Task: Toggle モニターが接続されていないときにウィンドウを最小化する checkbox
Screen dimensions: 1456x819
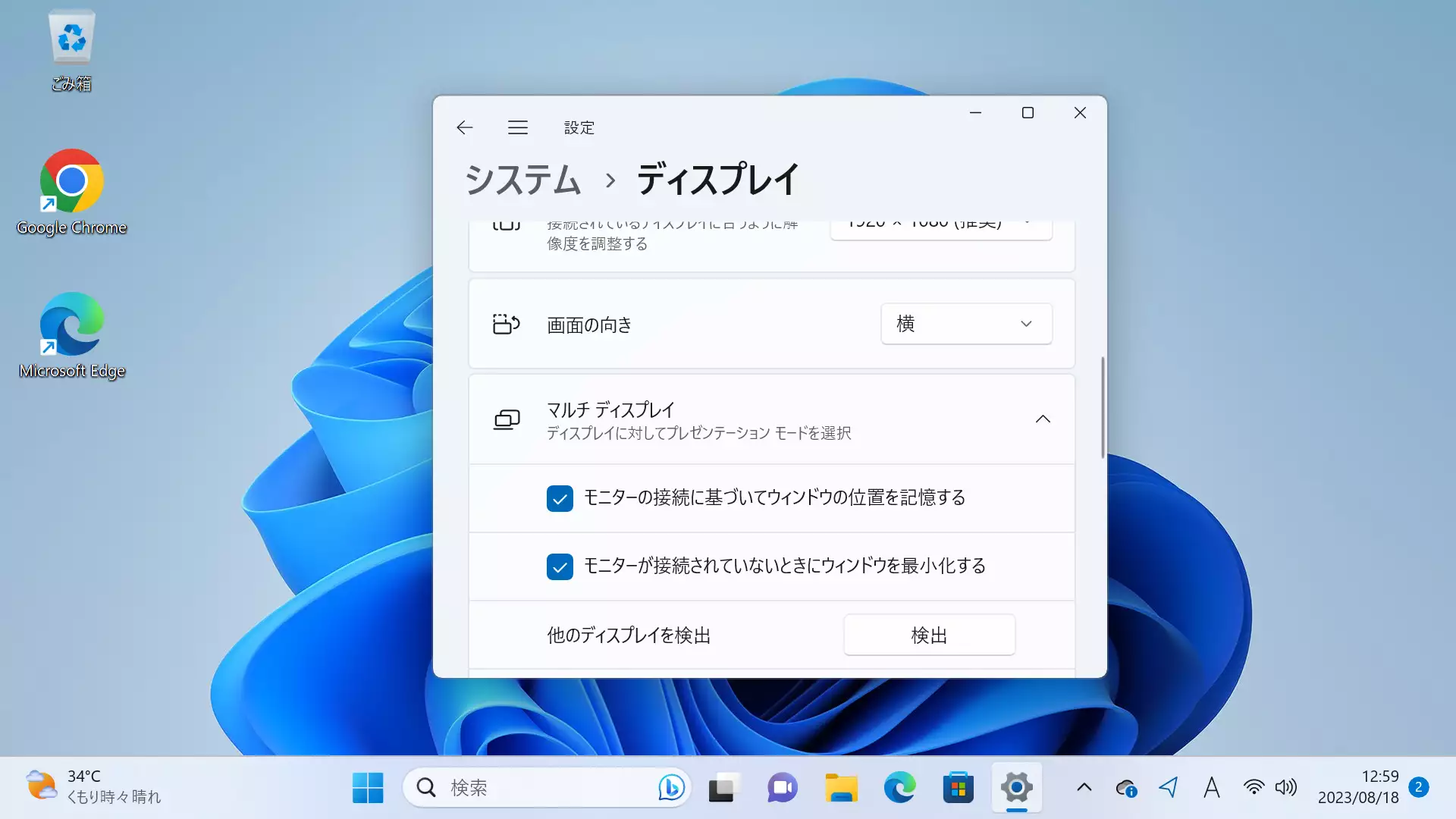Action: click(x=559, y=566)
